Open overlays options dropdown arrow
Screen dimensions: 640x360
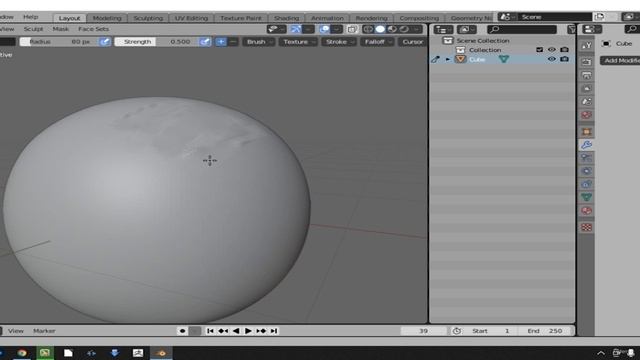336,29
